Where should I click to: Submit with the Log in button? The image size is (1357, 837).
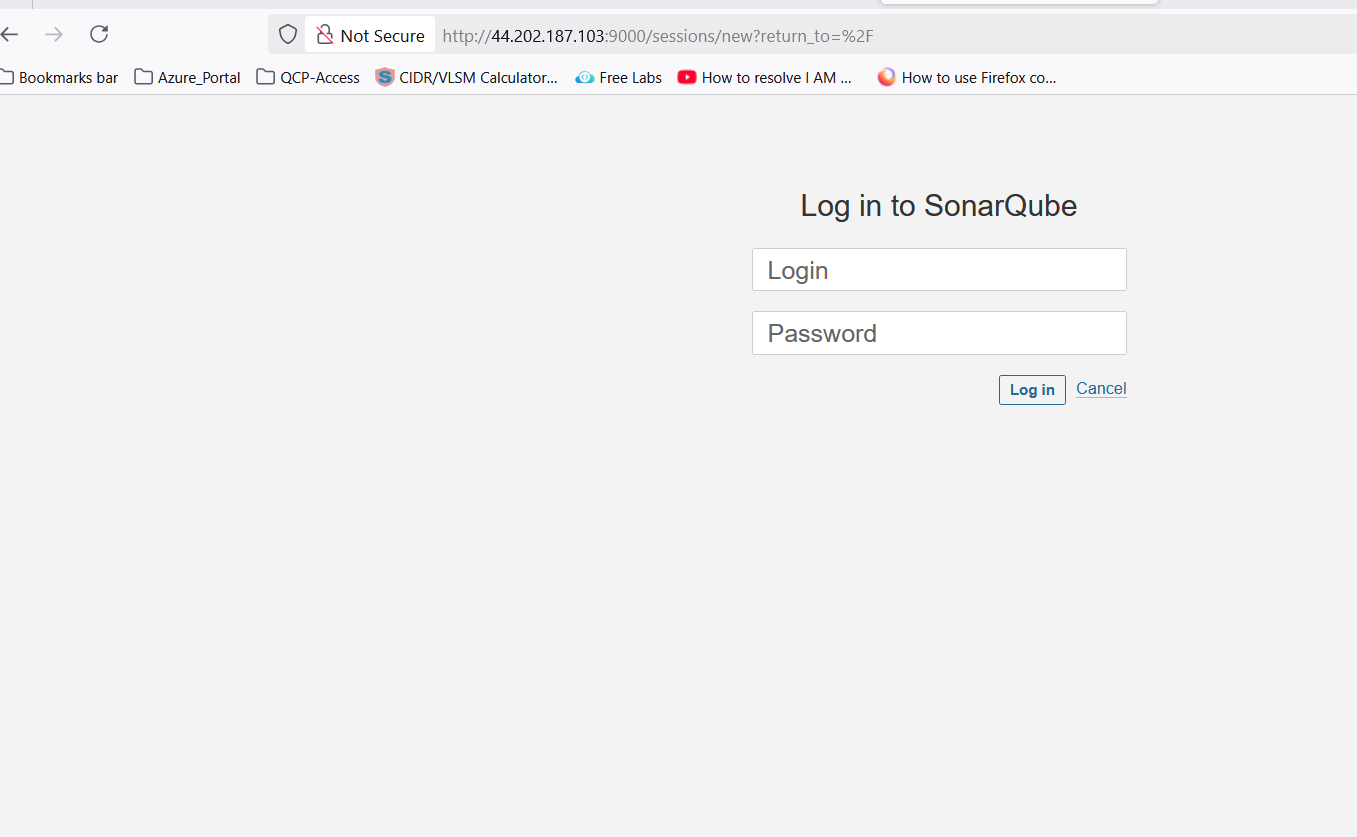pos(1032,390)
